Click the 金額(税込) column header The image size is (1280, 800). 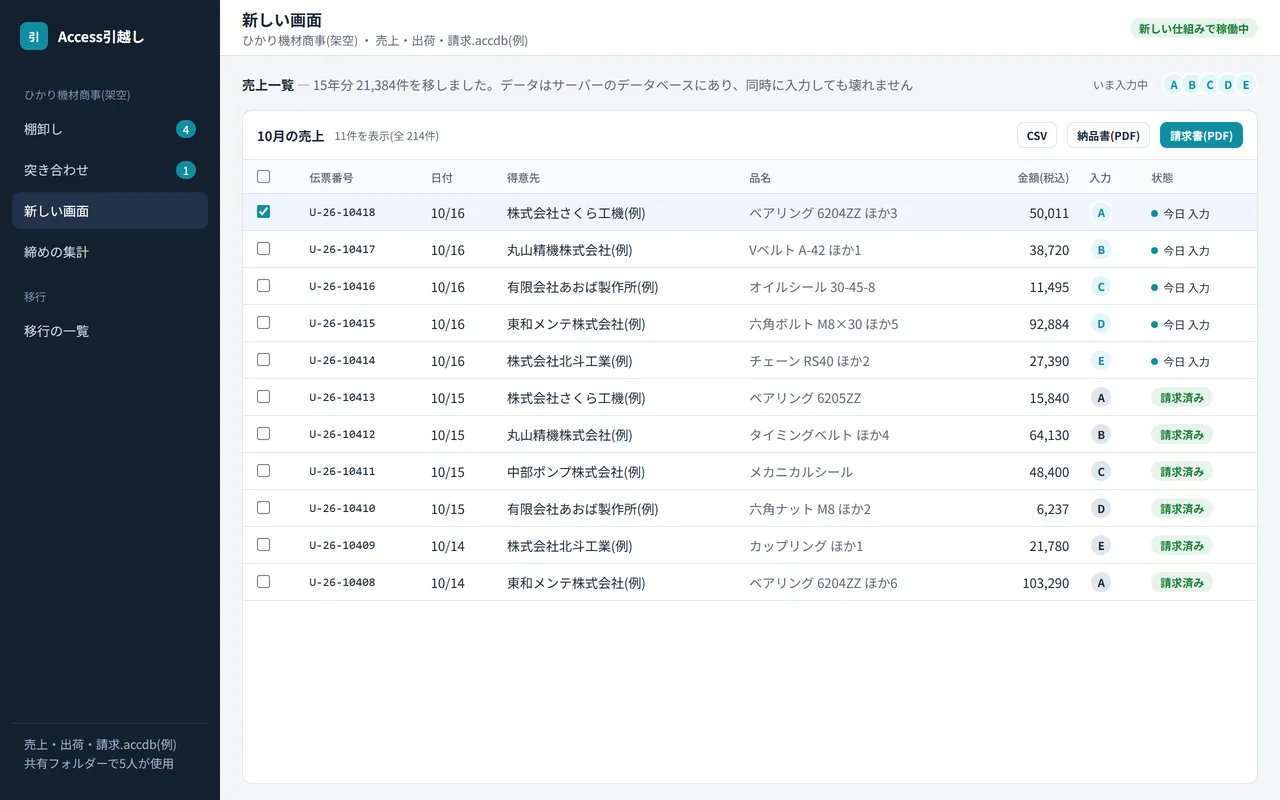click(x=1043, y=178)
